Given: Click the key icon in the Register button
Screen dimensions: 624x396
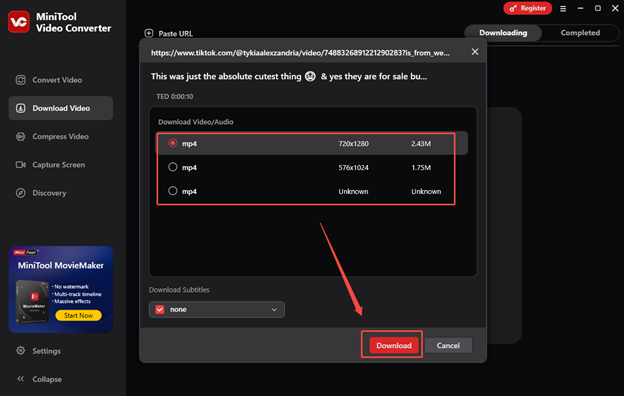Looking at the screenshot, I should [x=513, y=8].
